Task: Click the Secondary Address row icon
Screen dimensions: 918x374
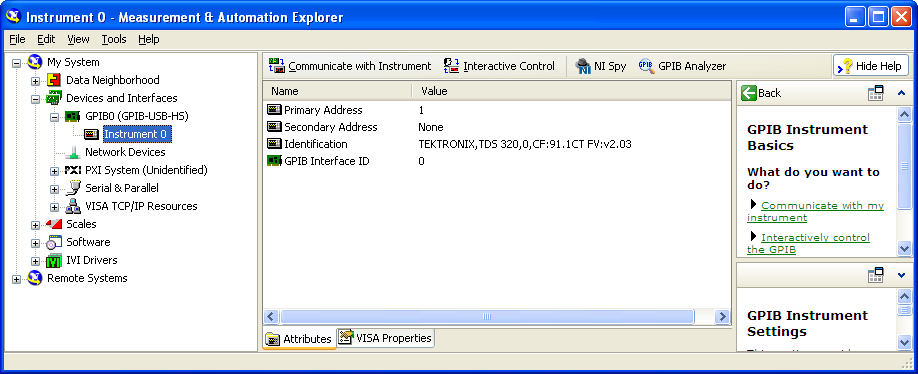Action: (x=274, y=126)
